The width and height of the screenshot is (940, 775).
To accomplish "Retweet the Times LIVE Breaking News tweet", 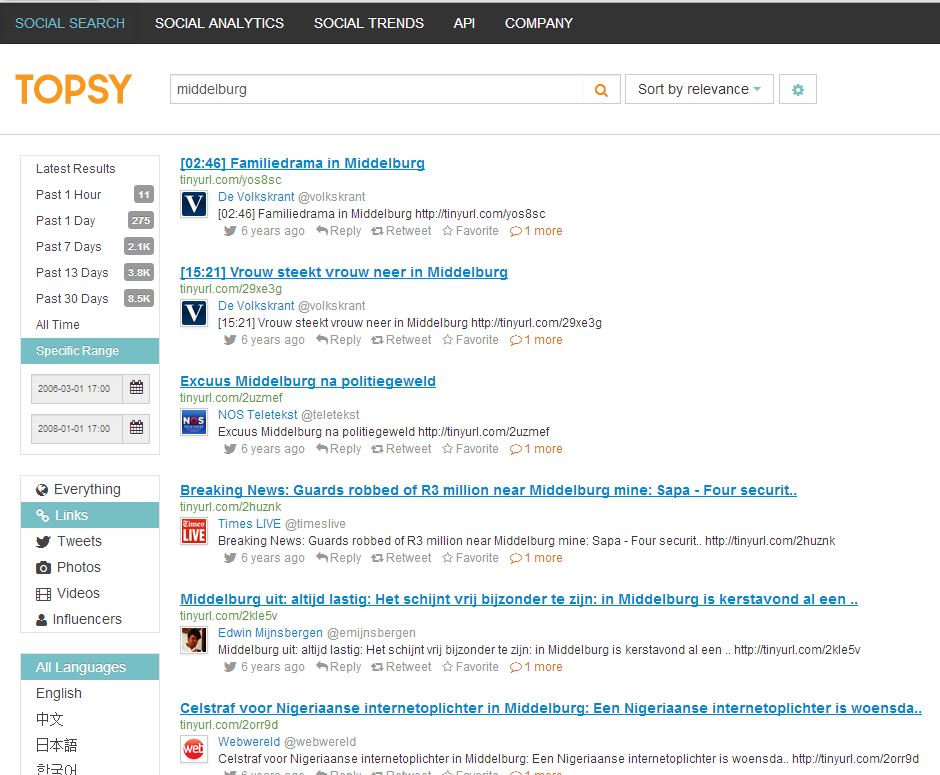I will (401, 558).
